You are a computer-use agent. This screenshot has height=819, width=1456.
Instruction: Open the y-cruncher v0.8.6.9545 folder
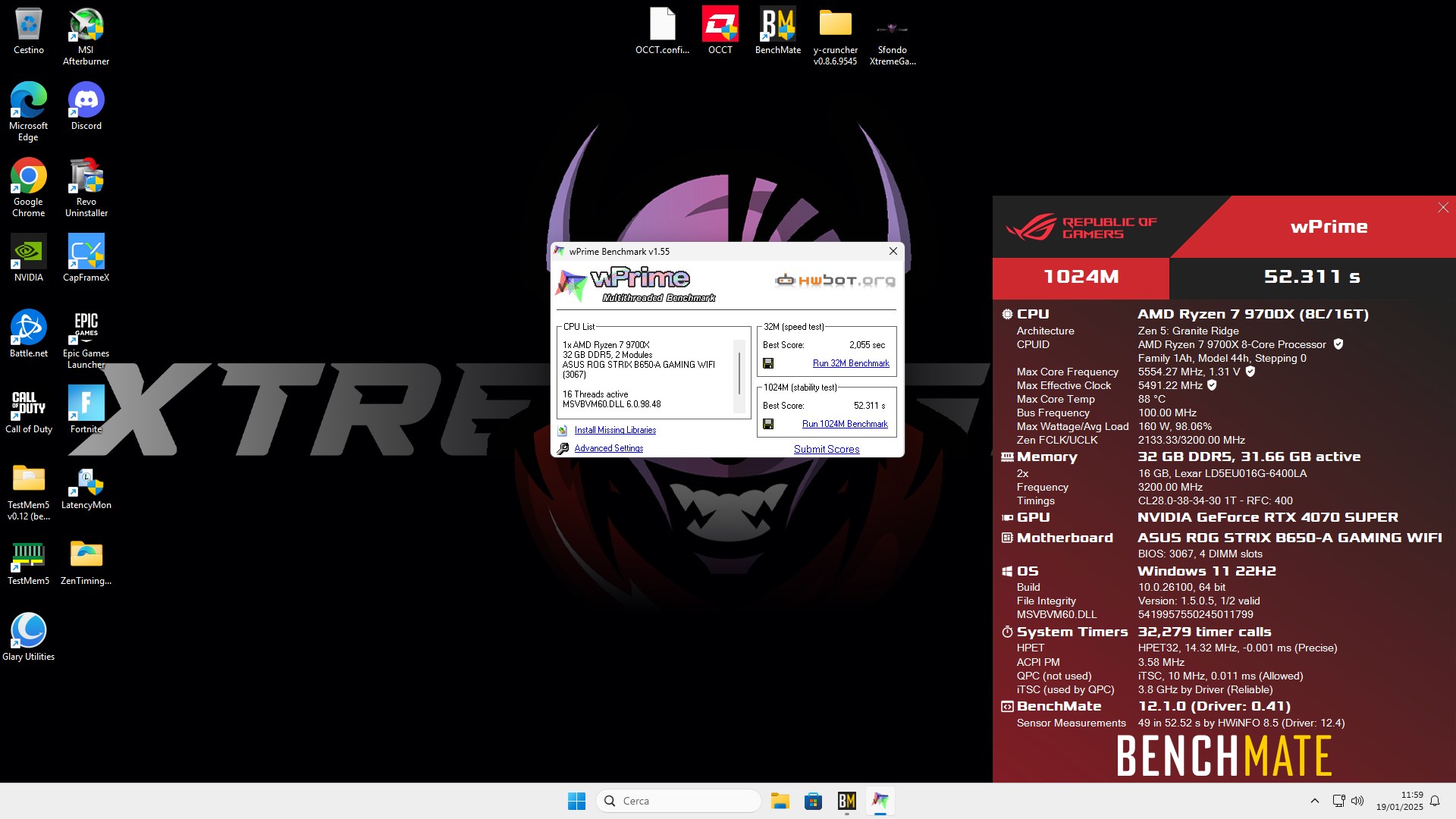835,36
